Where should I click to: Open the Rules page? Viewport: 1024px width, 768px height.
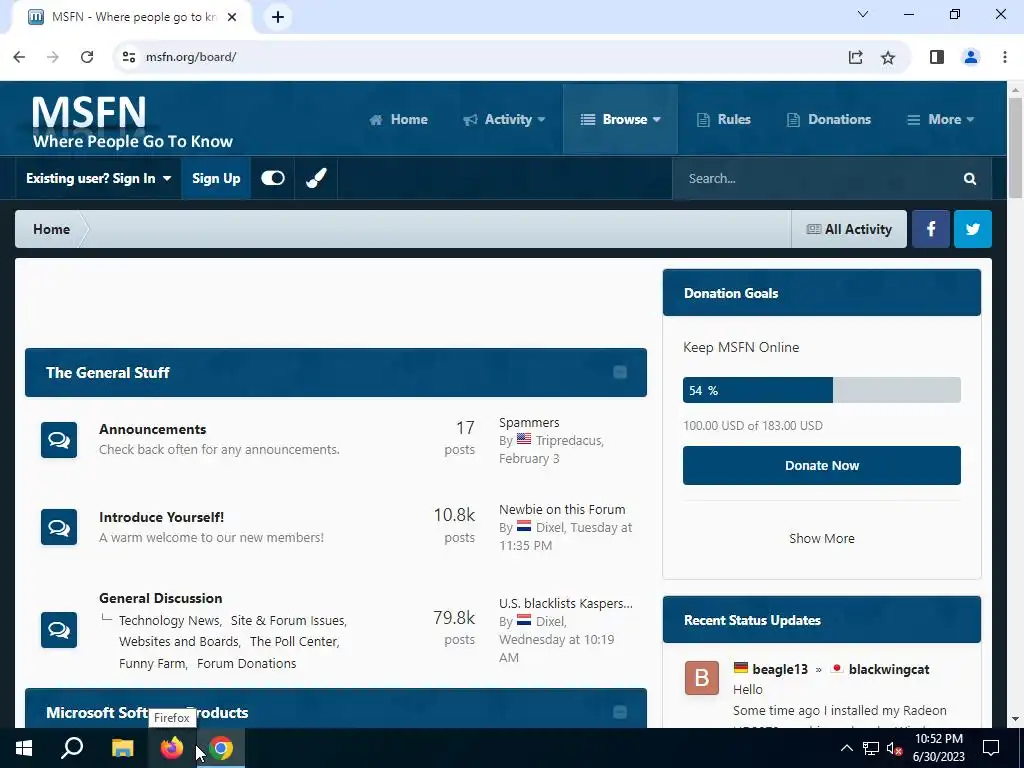pyautogui.click(x=724, y=120)
